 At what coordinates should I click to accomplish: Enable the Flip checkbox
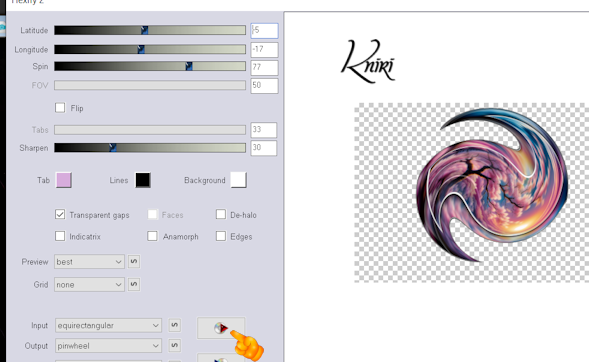point(60,108)
